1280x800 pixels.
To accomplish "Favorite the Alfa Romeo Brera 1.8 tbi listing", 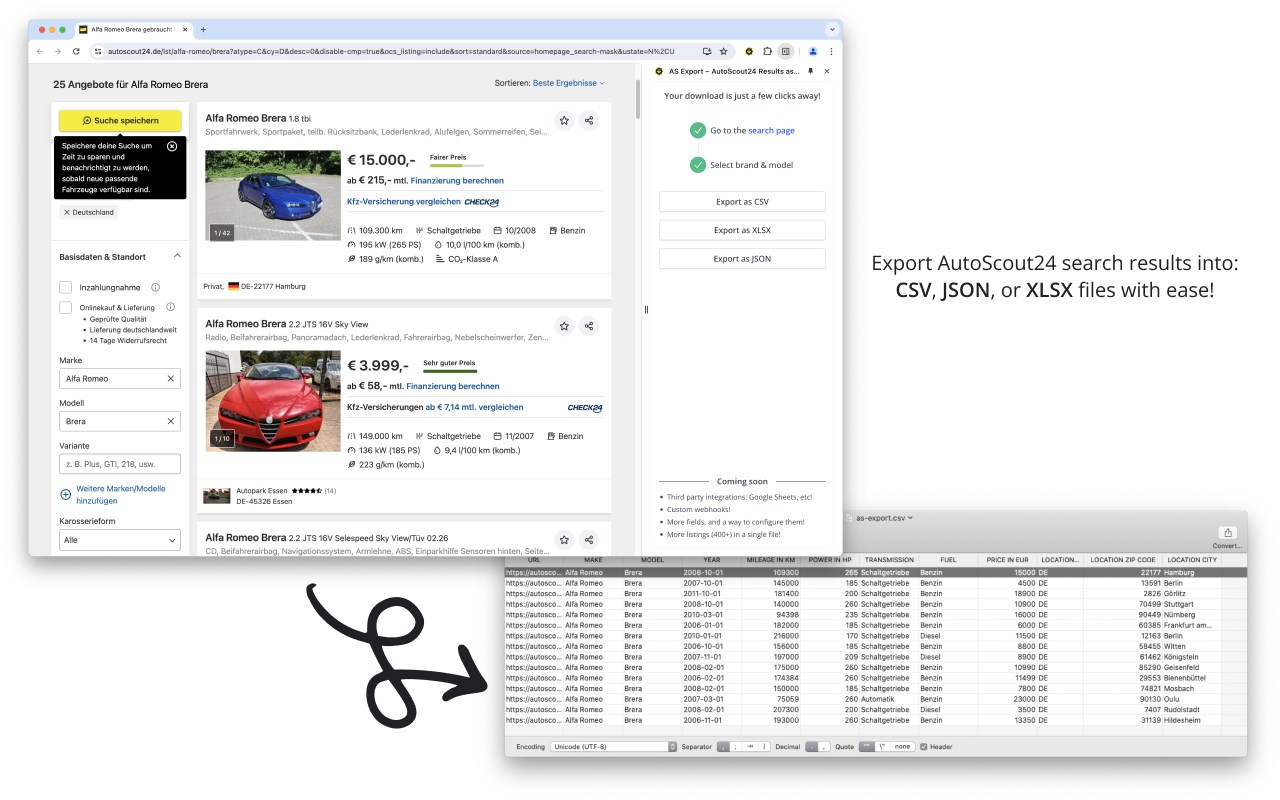I will coord(564,120).
